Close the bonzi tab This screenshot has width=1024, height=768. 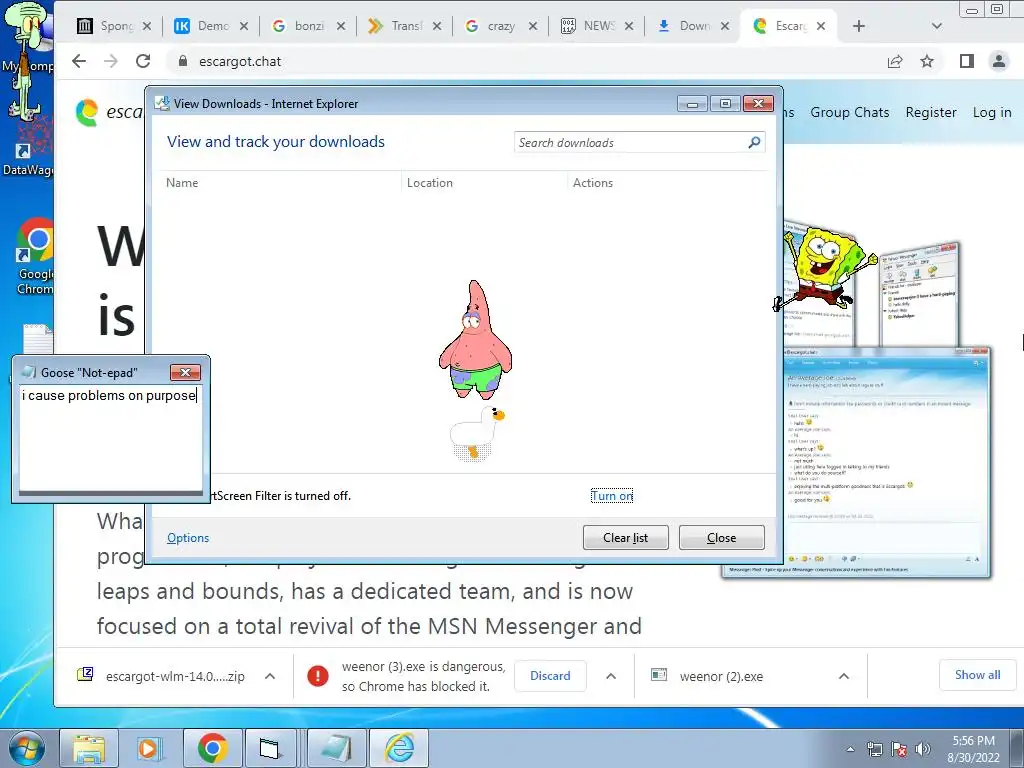point(340,26)
